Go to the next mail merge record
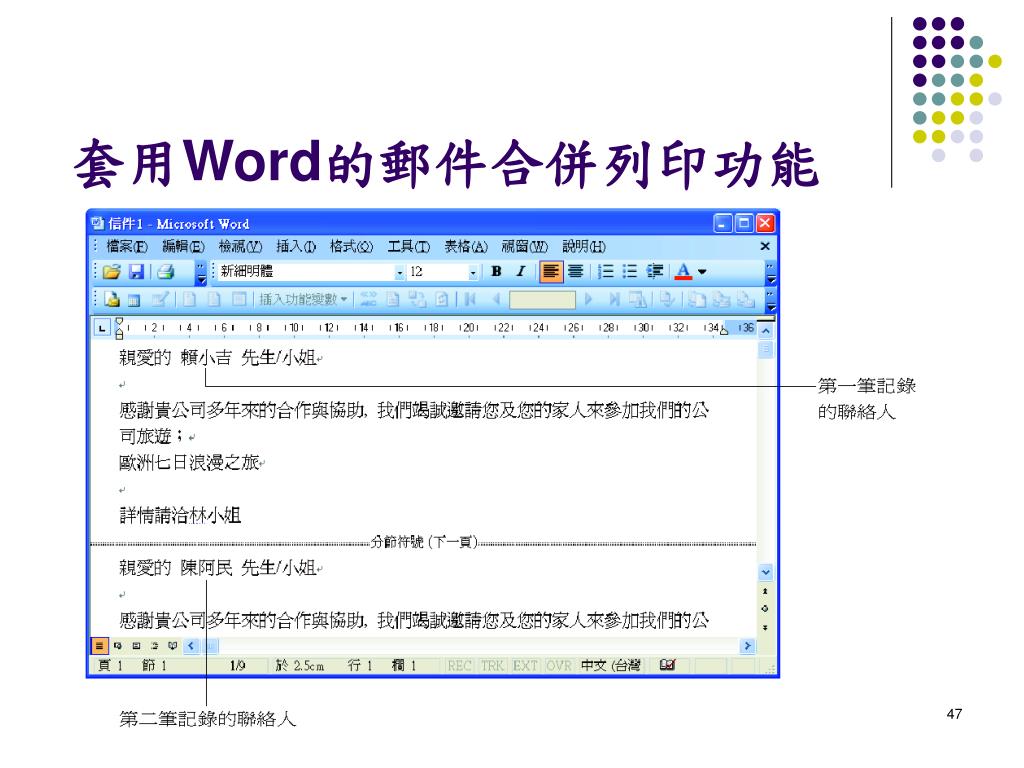The height and width of the screenshot is (768, 1024). (588, 299)
